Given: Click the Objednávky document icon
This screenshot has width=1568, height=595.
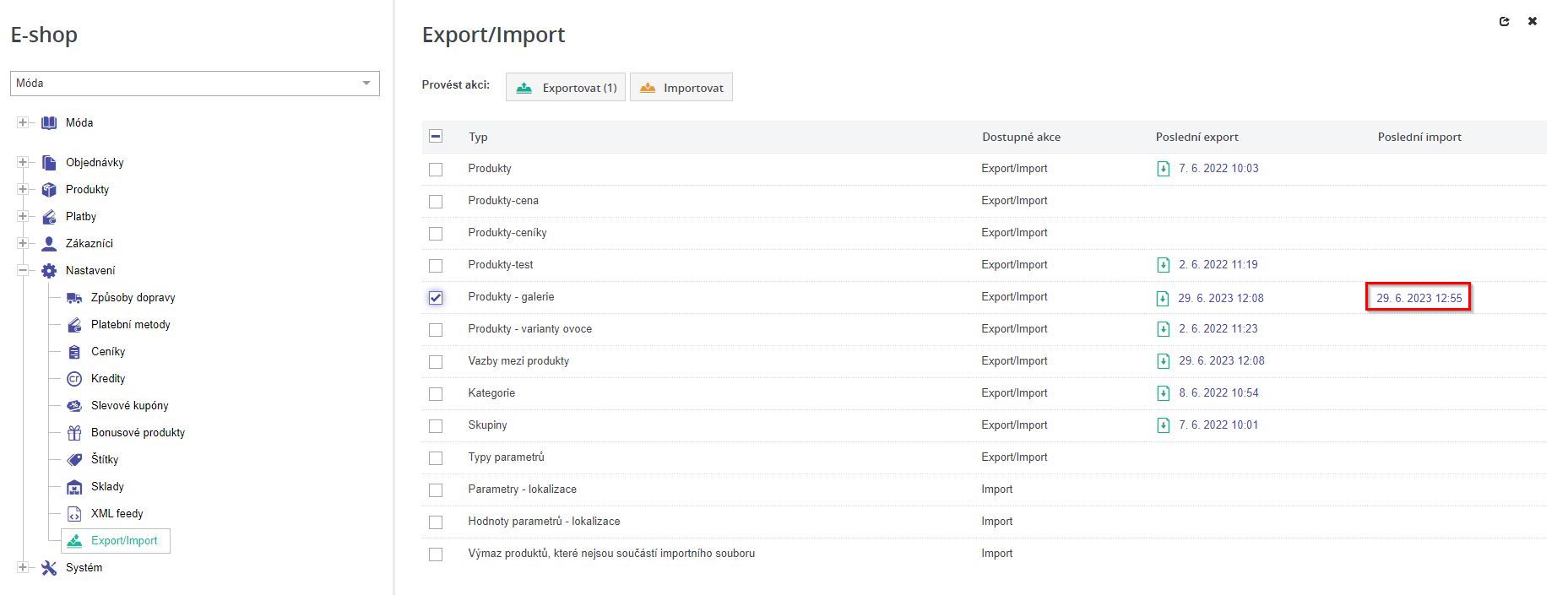Looking at the screenshot, I should [x=49, y=162].
